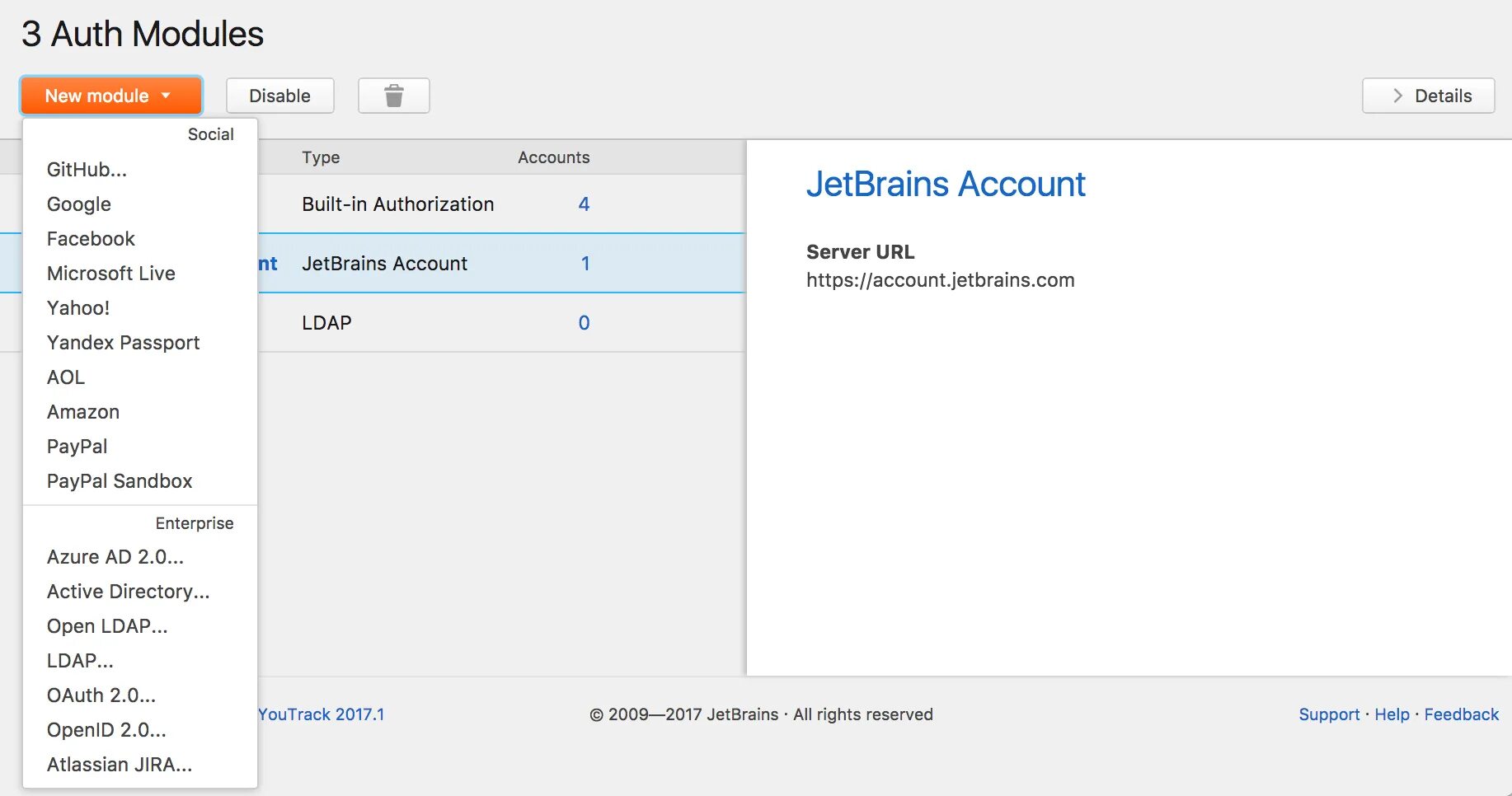Screen dimensions: 1512x796
Task: Pick Microsoft Live from the menu
Action: click(x=111, y=274)
